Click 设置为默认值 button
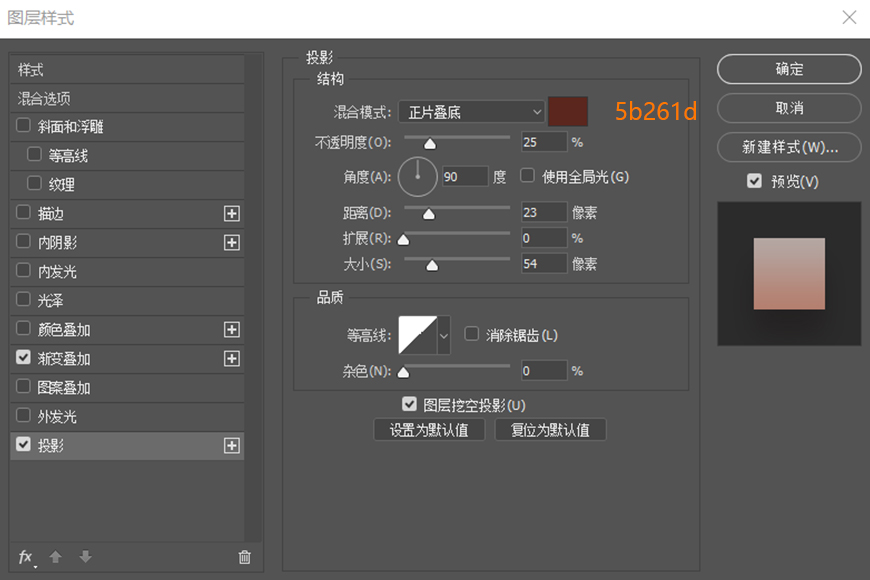Image resolution: width=870 pixels, height=580 pixels. tap(429, 429)
